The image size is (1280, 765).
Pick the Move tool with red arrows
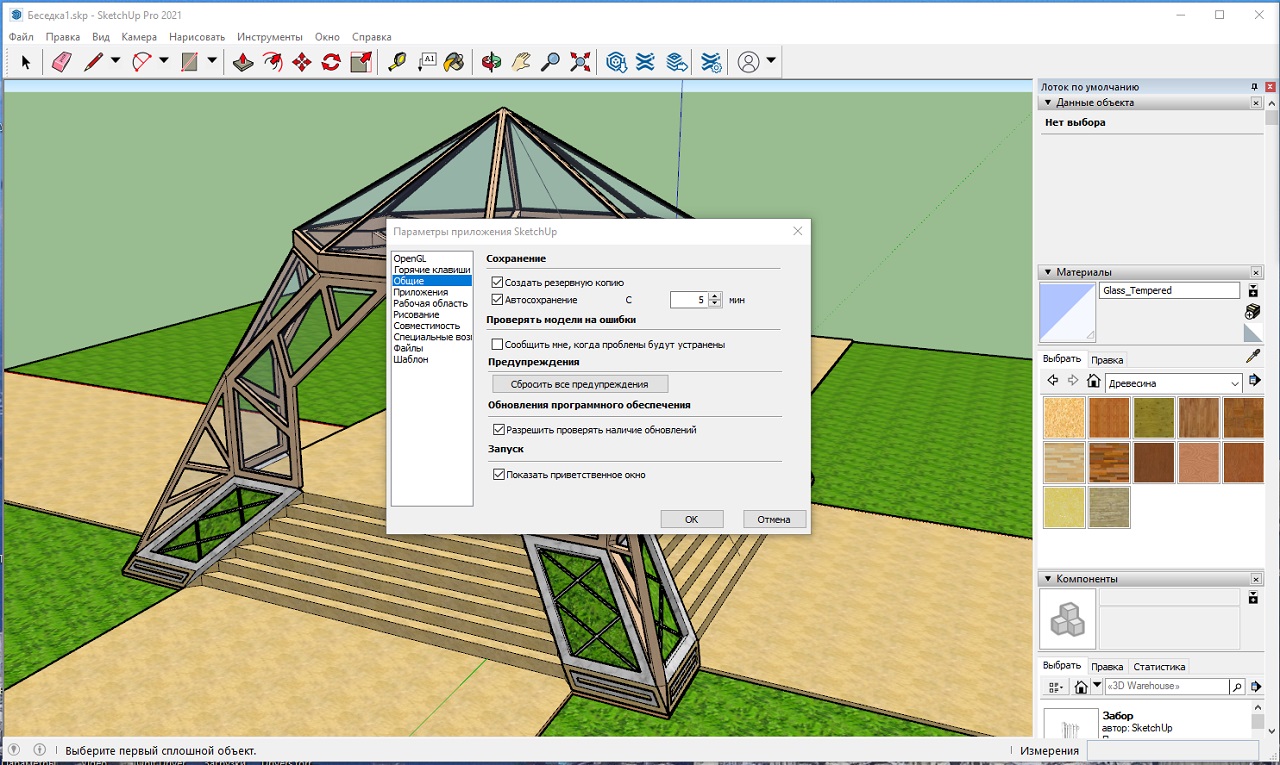click(301, 62)
